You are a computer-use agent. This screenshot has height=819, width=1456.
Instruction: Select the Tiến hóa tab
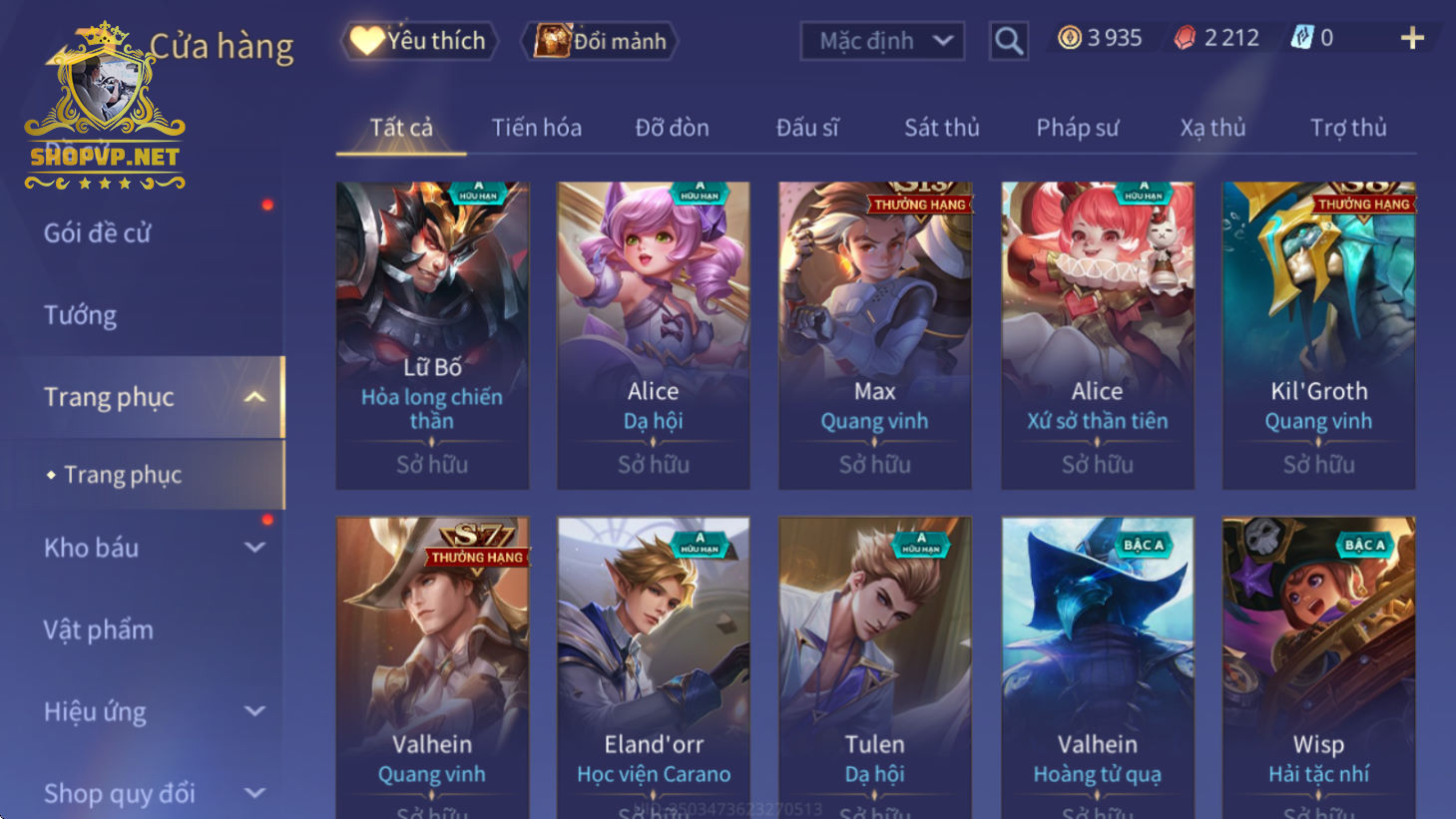(x=537, y=128)
